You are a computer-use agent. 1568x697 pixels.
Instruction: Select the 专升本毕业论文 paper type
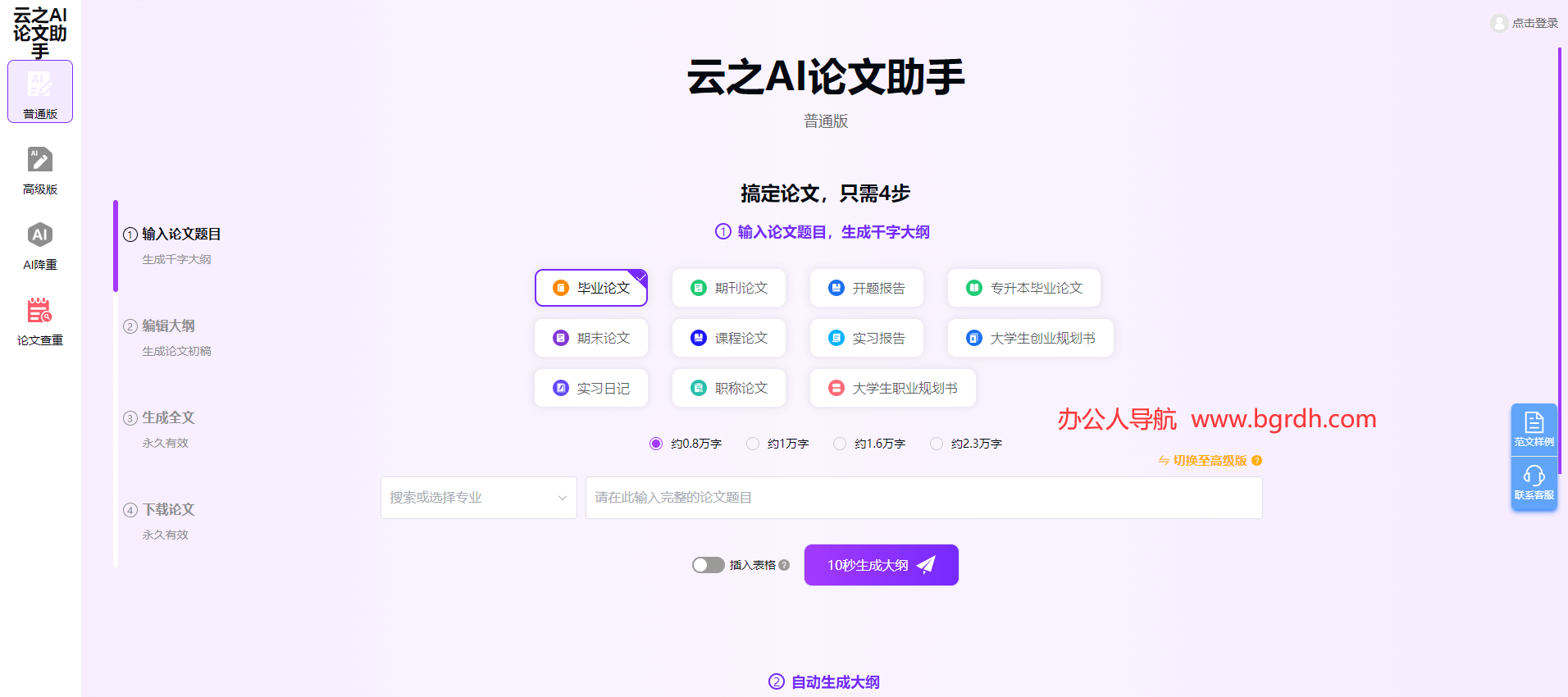(x=1024, y=288)
